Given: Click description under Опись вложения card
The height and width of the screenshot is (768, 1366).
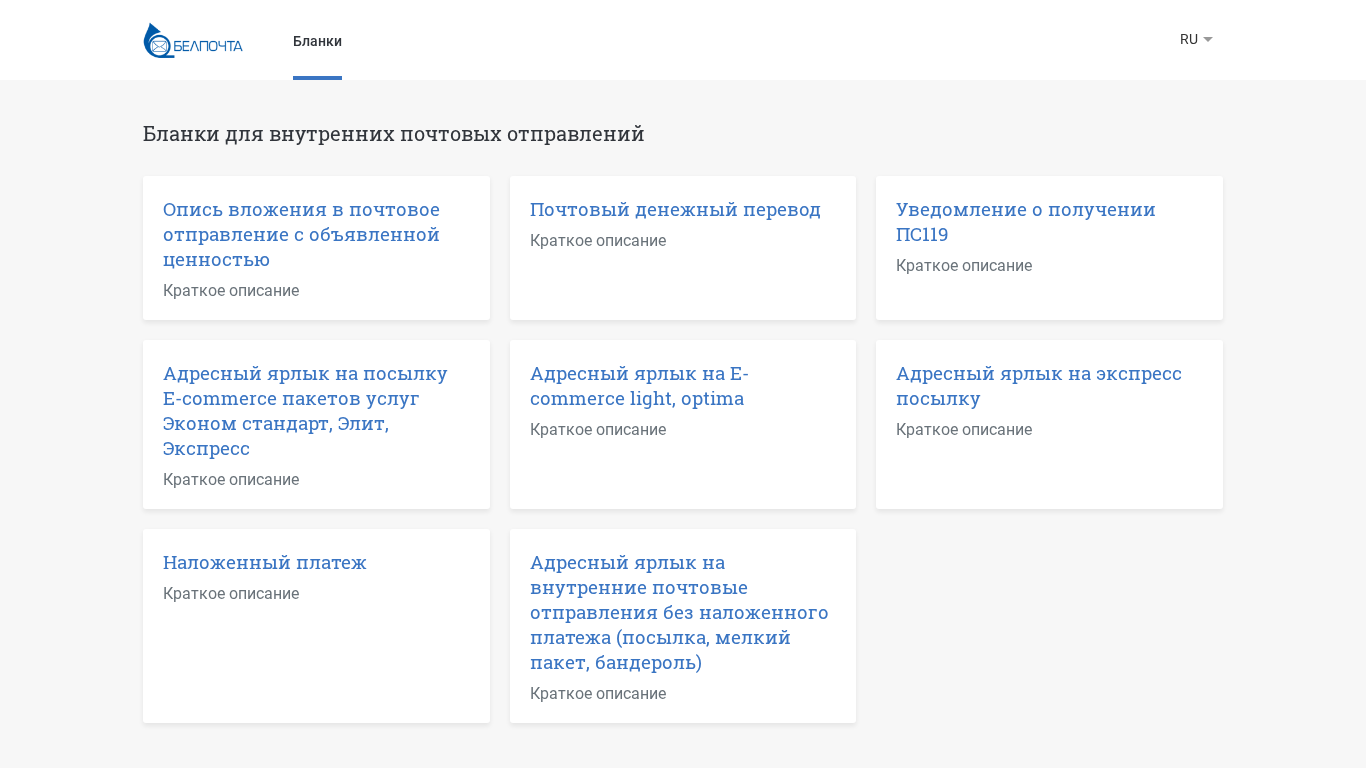Looking at the screenshot, I should pyautogui.click(x=231, y=291).
